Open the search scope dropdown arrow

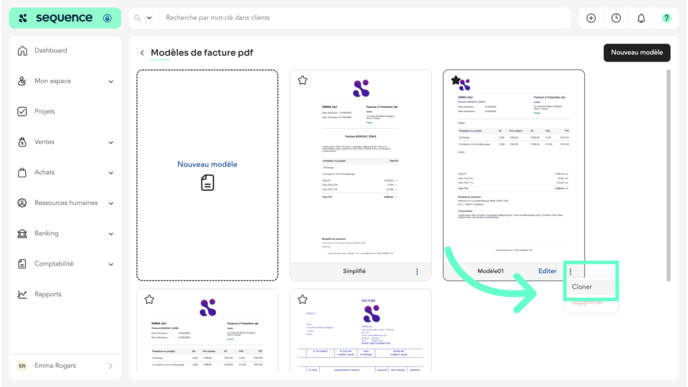coord(149,18)
